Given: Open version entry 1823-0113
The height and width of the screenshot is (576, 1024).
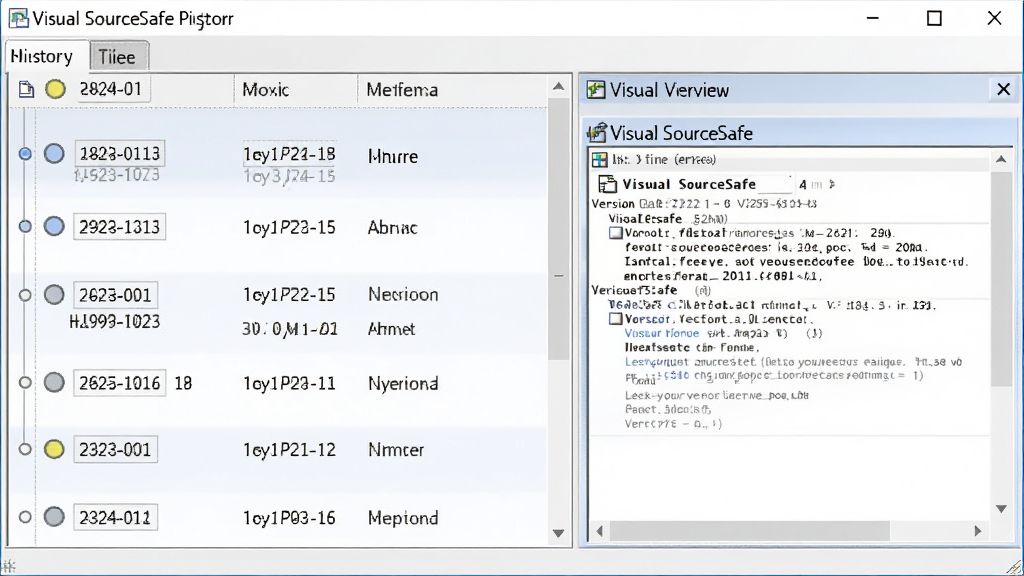Looking at the screenshot, I should [120, 153].
